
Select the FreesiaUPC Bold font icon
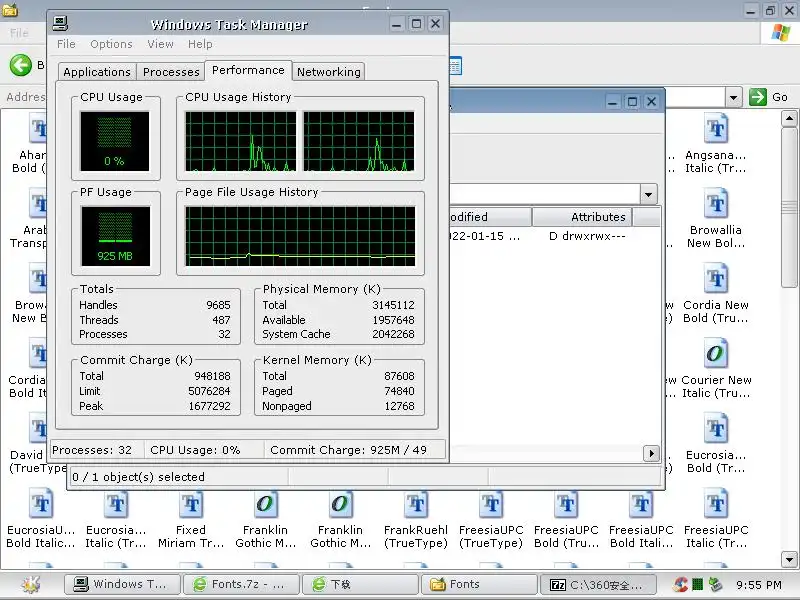tap(566, 503)
